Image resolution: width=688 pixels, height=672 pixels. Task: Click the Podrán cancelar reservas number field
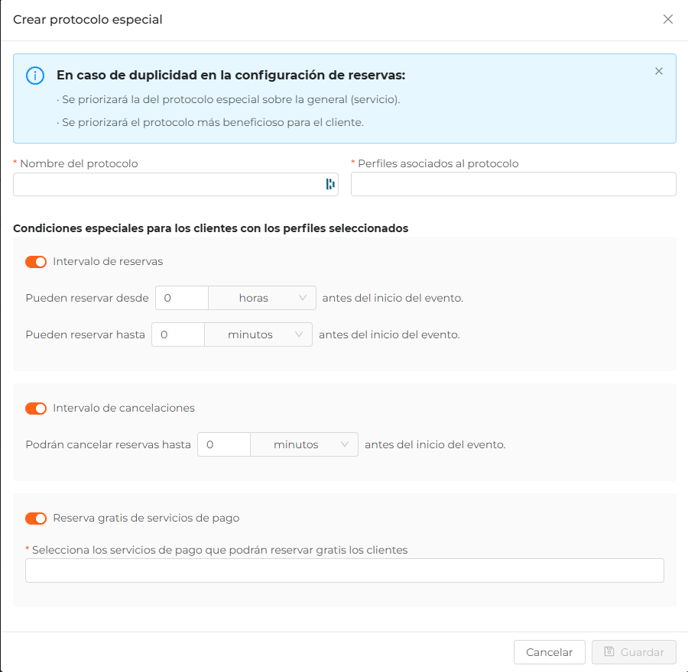pos(224,444)
